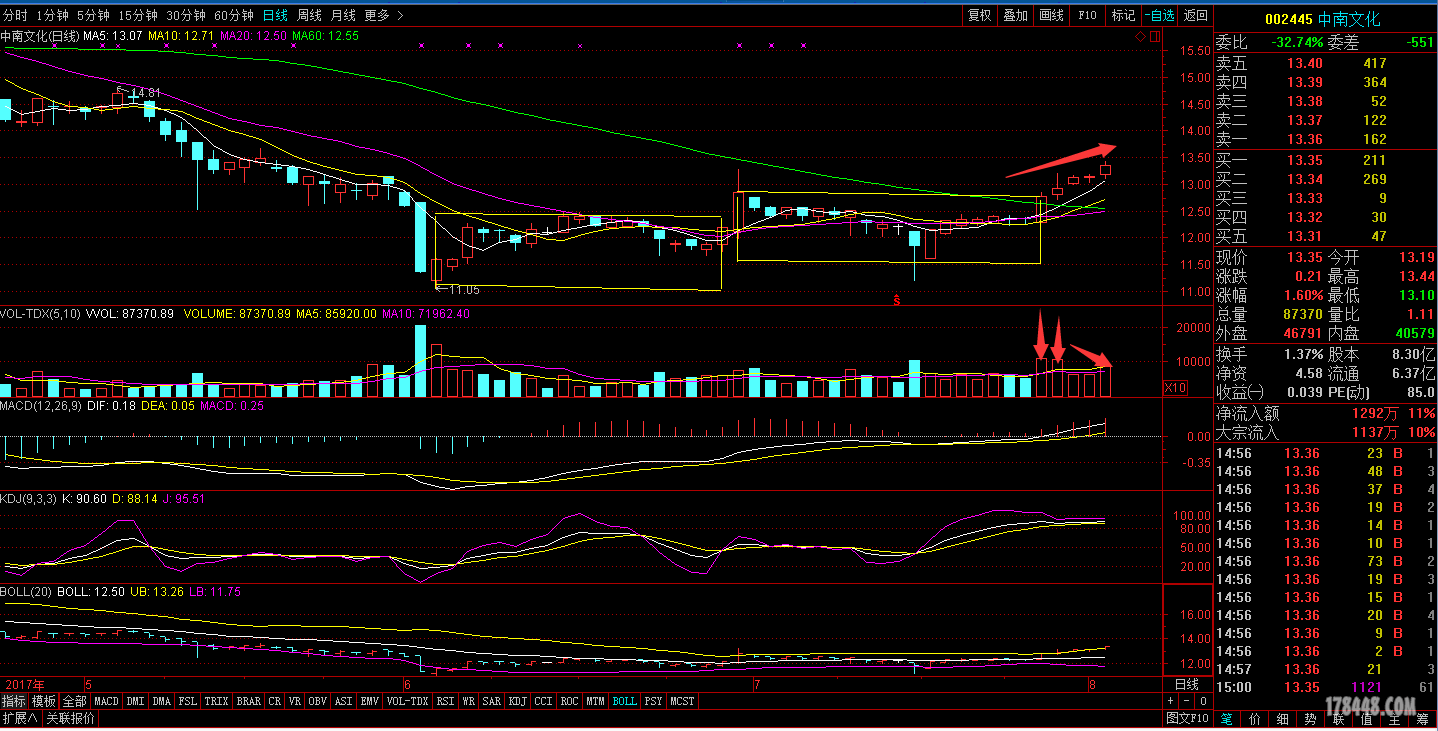This screenshot has width=1438, height=731.
Task: Switch indicator to ROC
Action: 569,701
